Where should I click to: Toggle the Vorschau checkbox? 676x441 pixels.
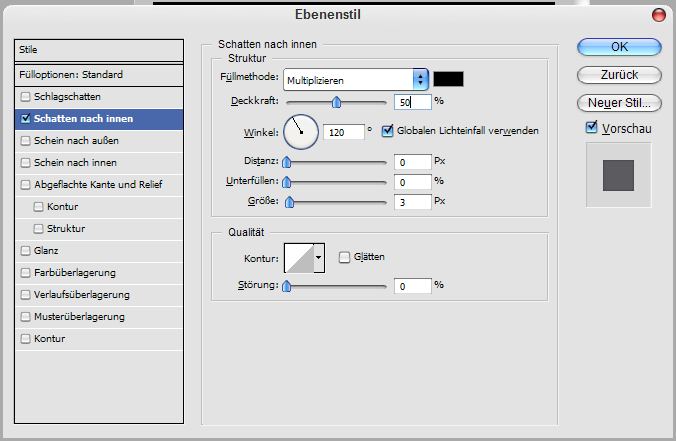tap(592, 128)
